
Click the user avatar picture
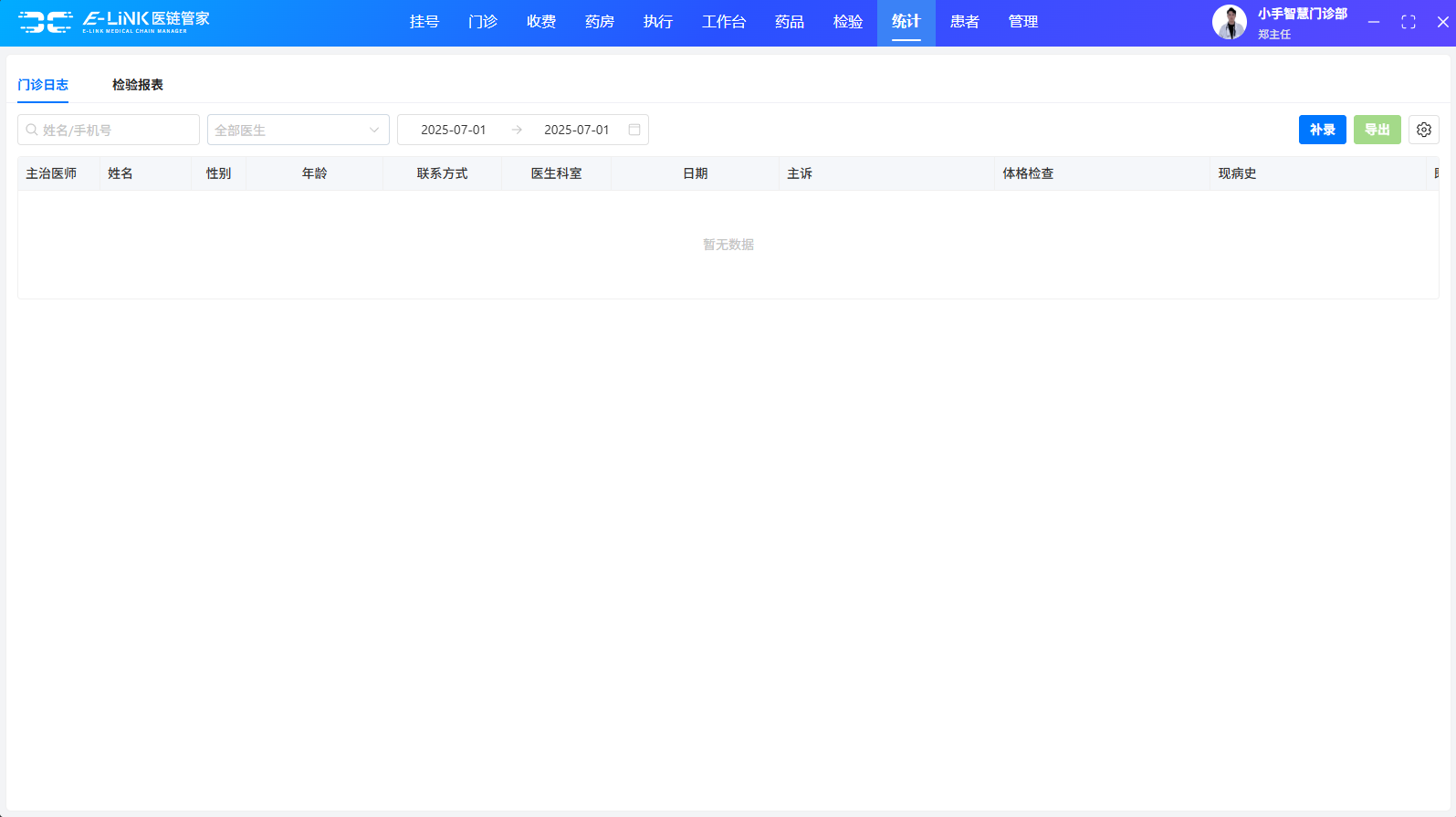coord(1229,23)
